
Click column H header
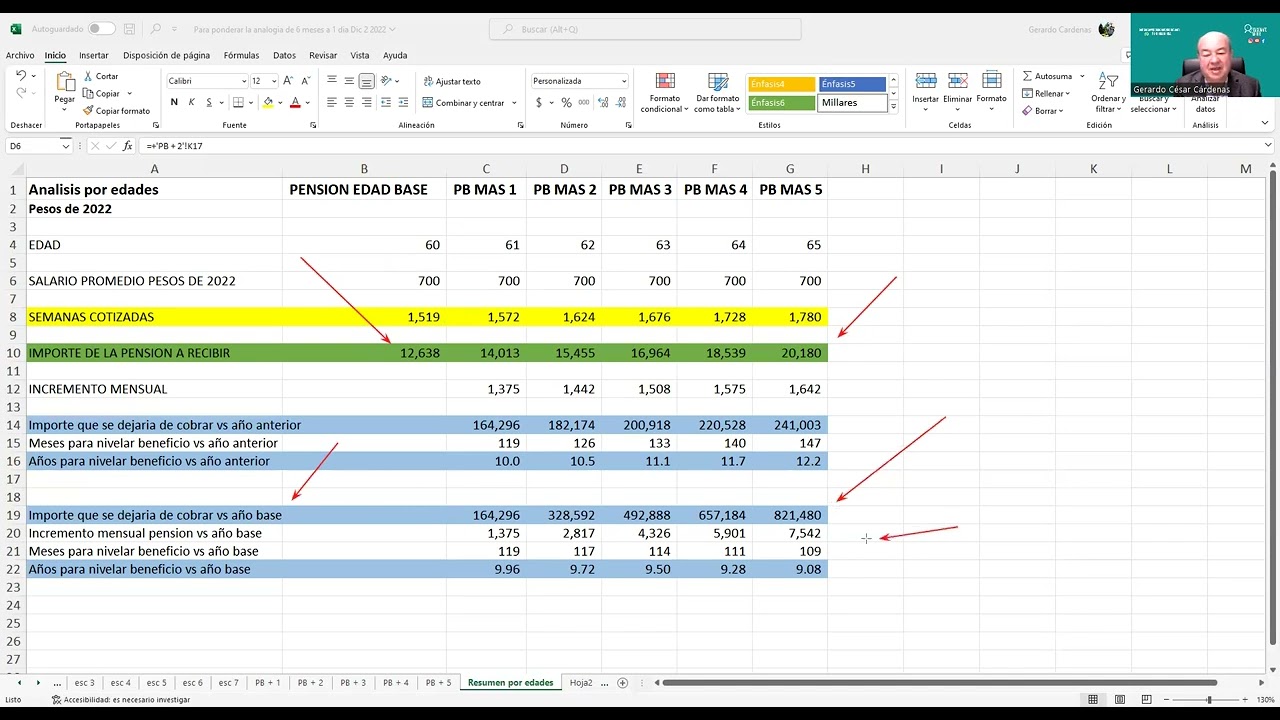[865, 169]
